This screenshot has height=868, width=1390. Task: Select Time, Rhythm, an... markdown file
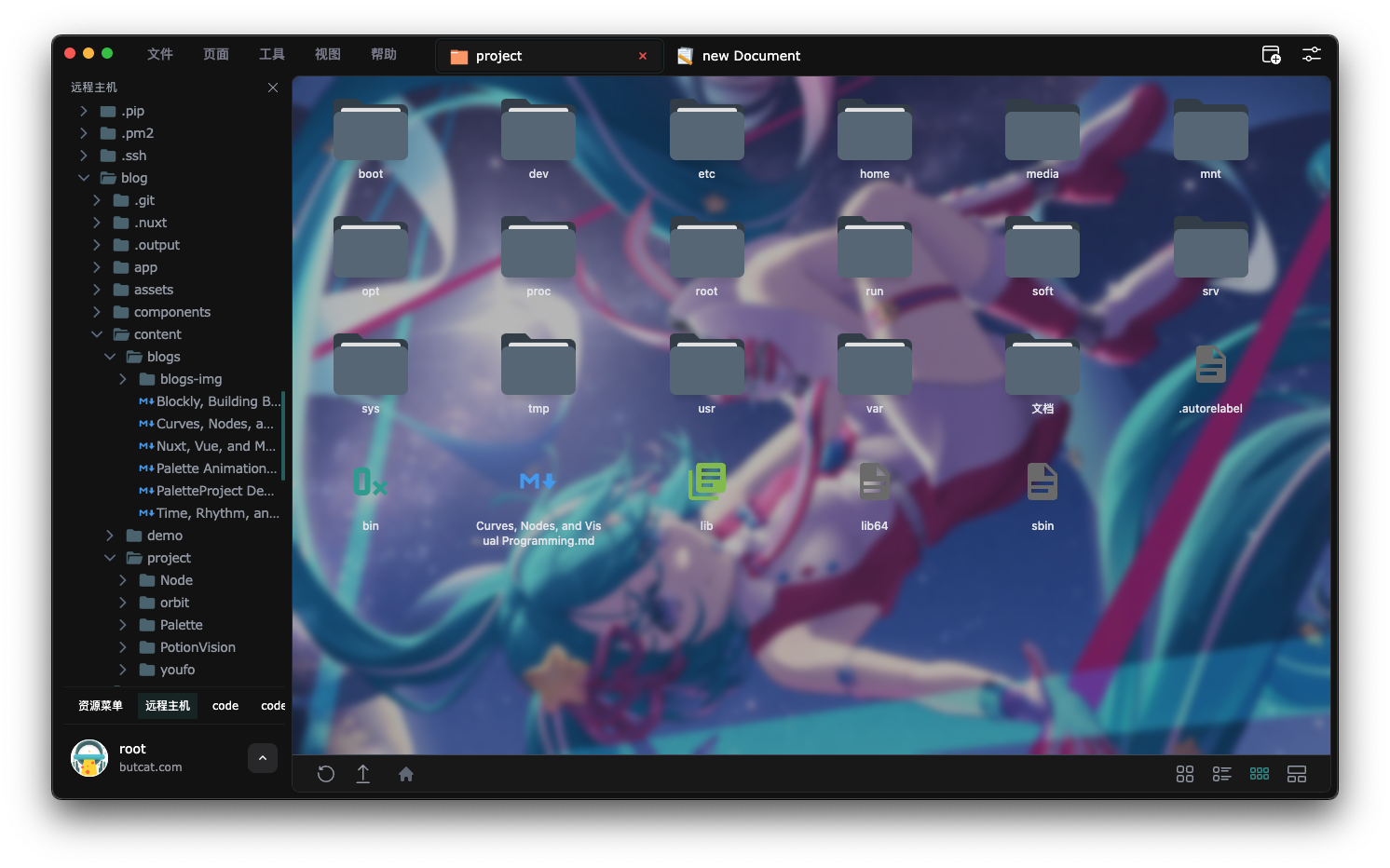click(x=208, y=513)
